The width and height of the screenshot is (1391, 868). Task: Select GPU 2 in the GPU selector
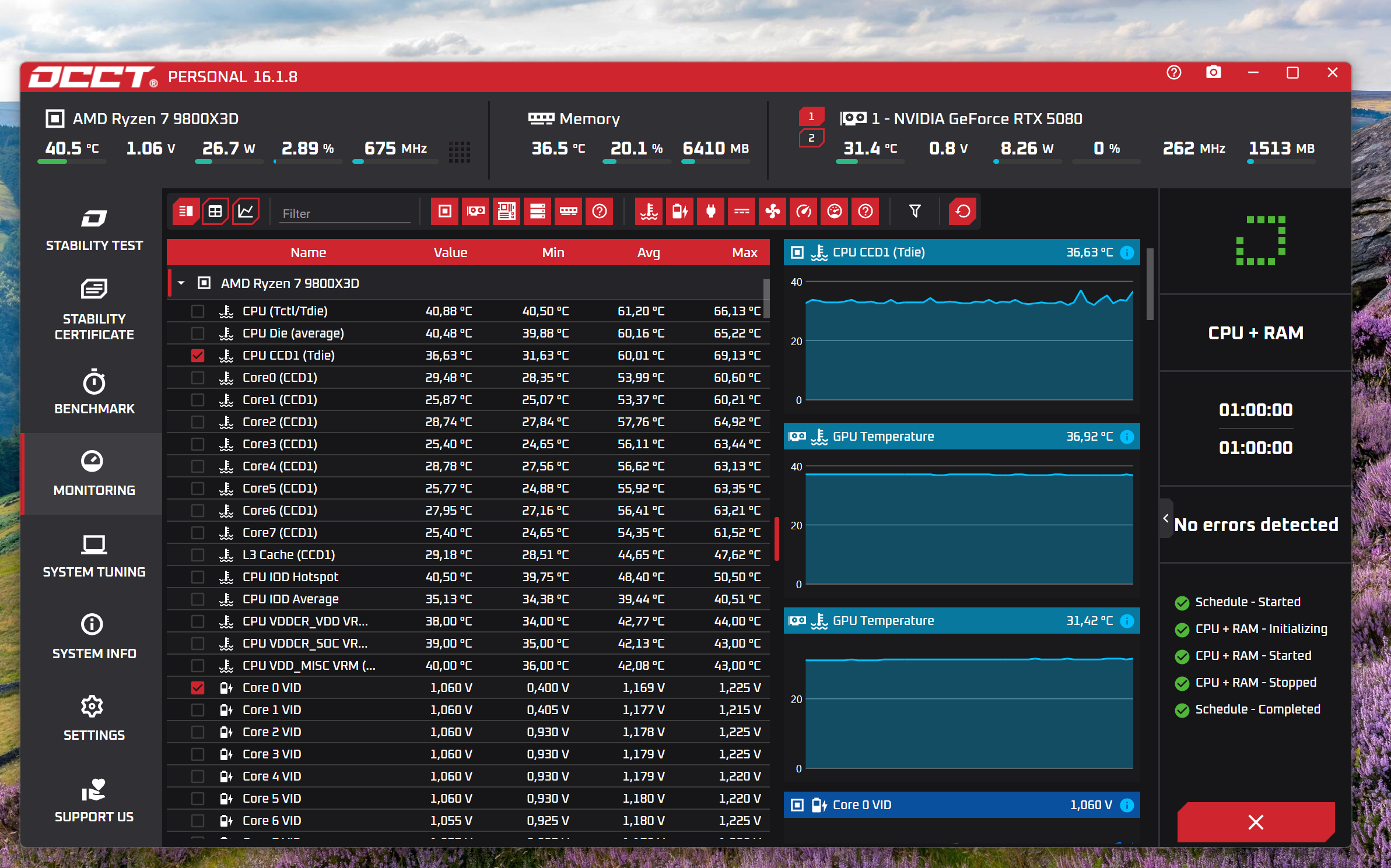click(811, 139)
